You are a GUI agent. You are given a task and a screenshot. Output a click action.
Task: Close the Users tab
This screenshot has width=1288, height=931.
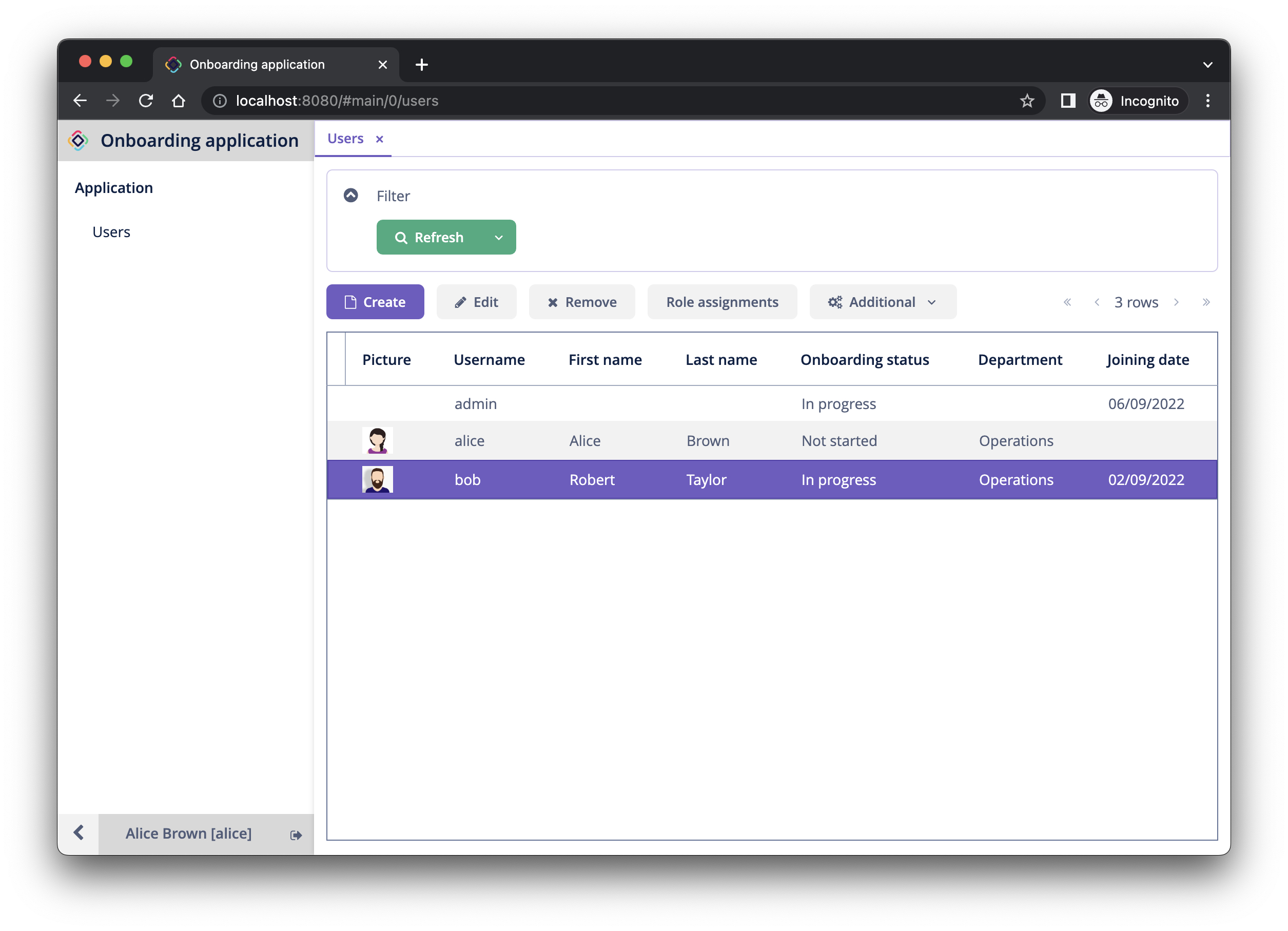[381, 138]
